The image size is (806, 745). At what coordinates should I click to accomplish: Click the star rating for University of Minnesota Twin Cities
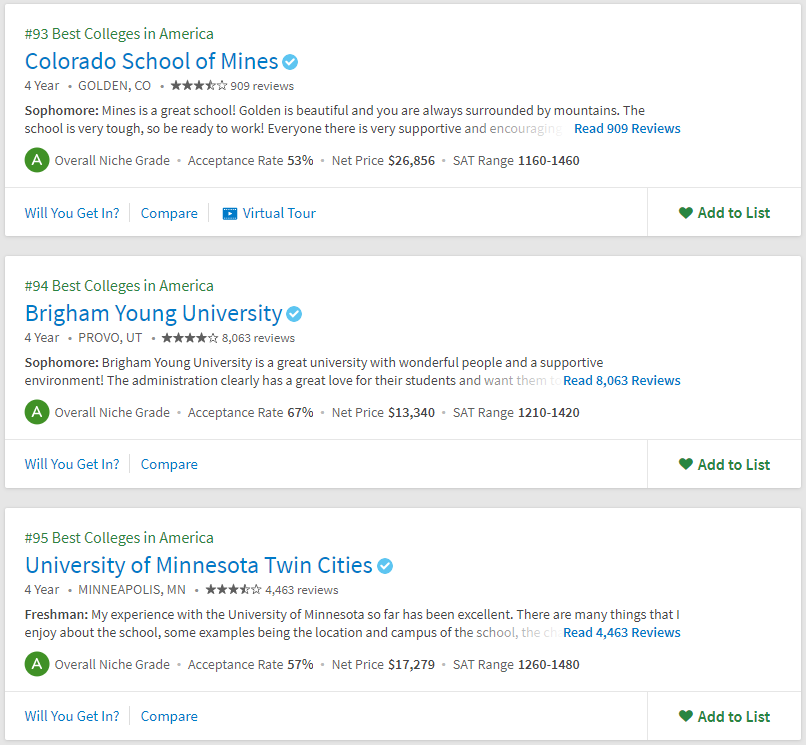point(233,589)
